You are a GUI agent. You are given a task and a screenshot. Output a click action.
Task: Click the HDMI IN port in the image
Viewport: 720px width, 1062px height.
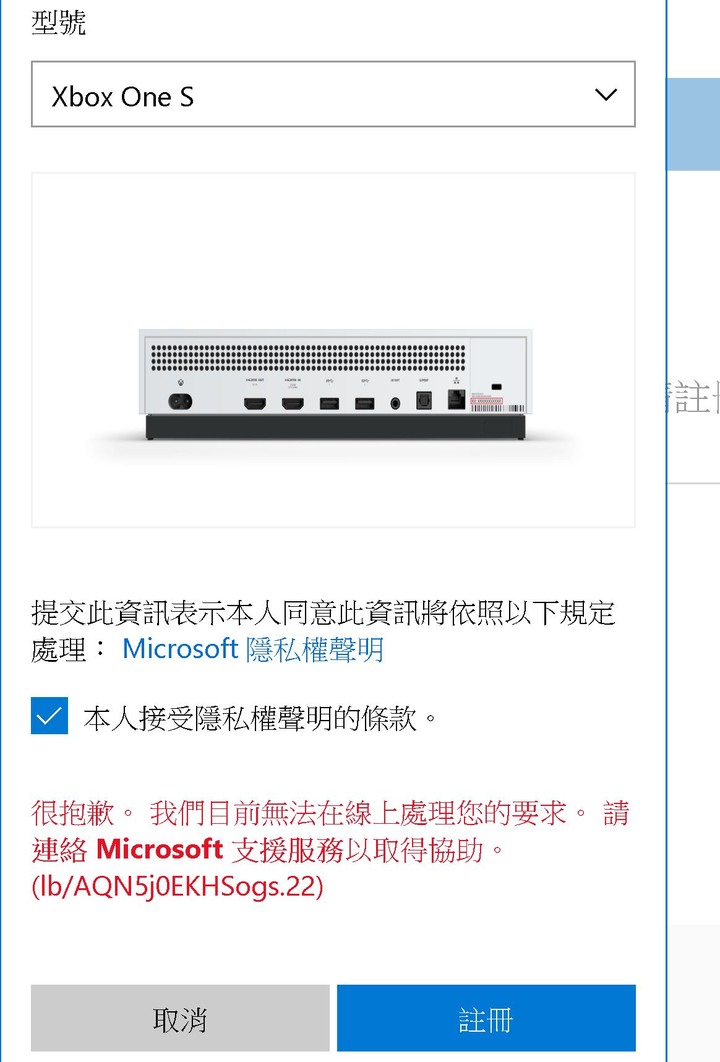point(293,404)
